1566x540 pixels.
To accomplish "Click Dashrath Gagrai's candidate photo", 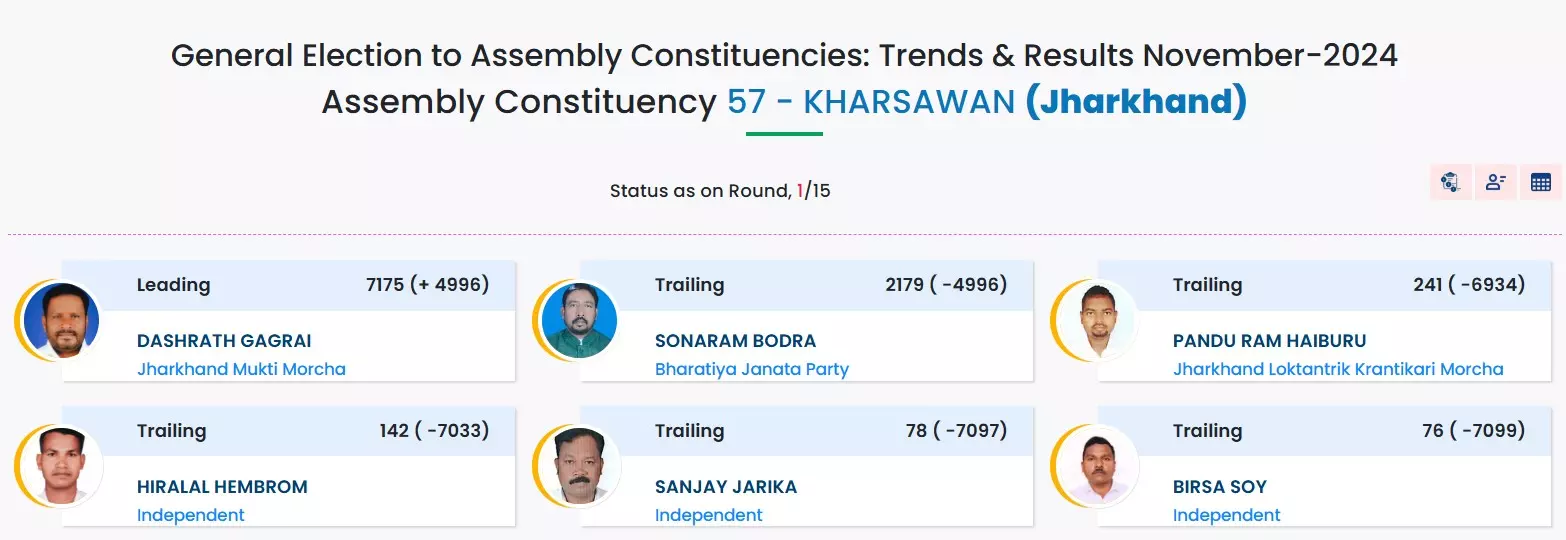I will click(x=61, y=321).
